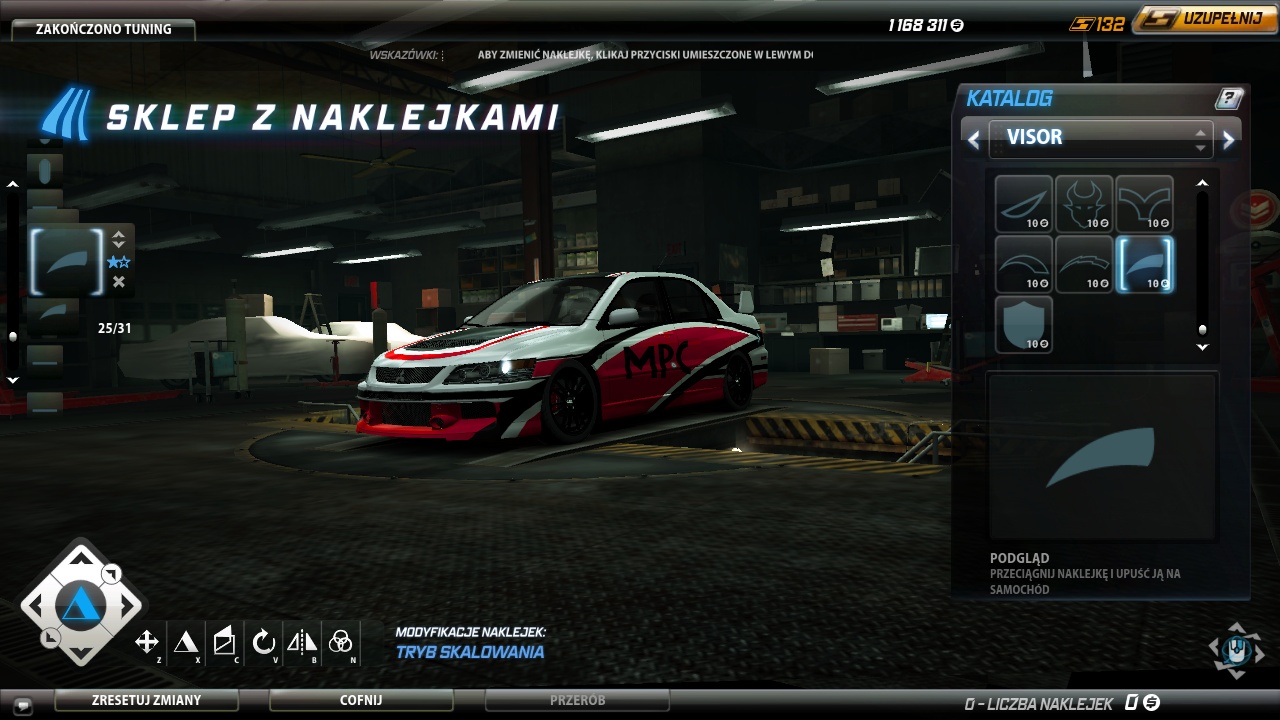The height and width of the screenshot is (720, 1280).
Task: Click Zresetuj Zmiany button
Action: [146, 700]
